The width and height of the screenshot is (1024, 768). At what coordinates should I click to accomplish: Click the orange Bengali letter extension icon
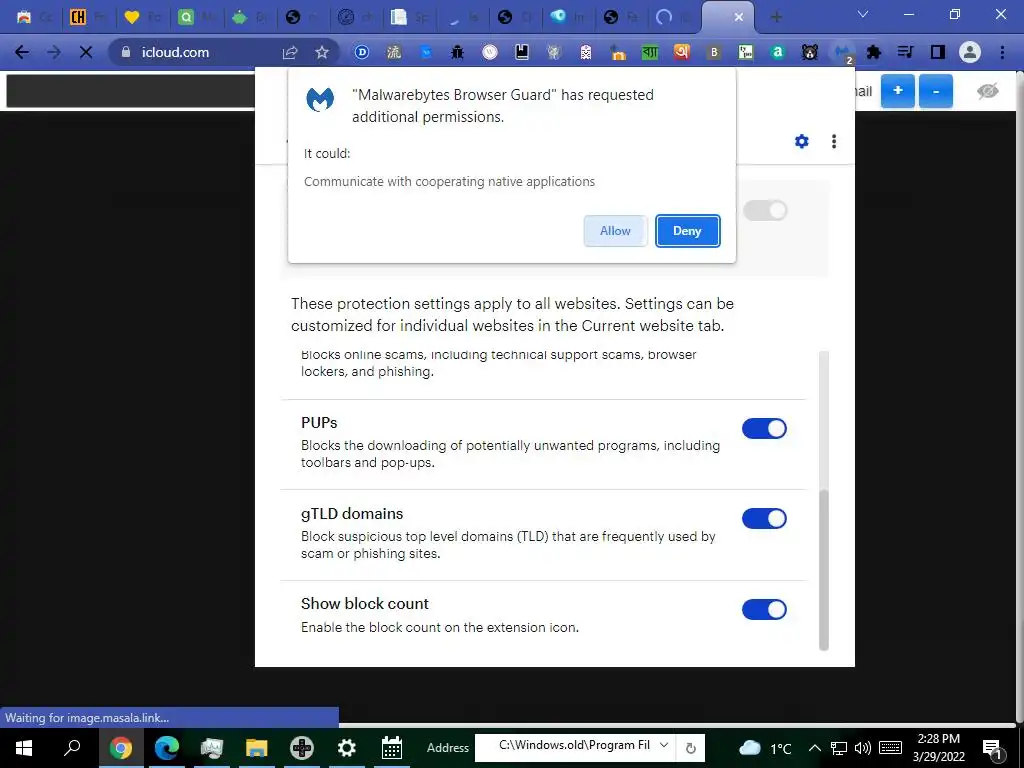click(682, 52)
